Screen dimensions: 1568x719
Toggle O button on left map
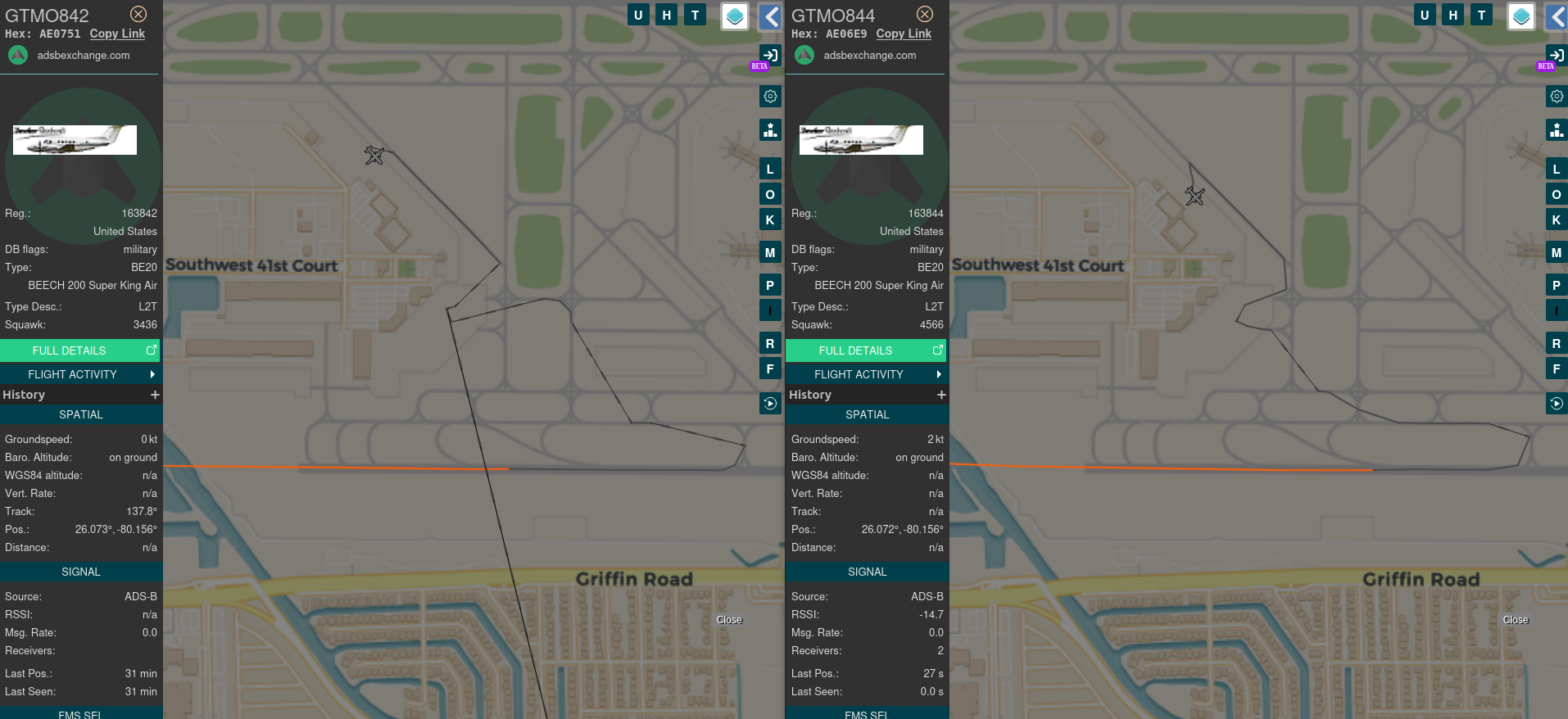770,194
